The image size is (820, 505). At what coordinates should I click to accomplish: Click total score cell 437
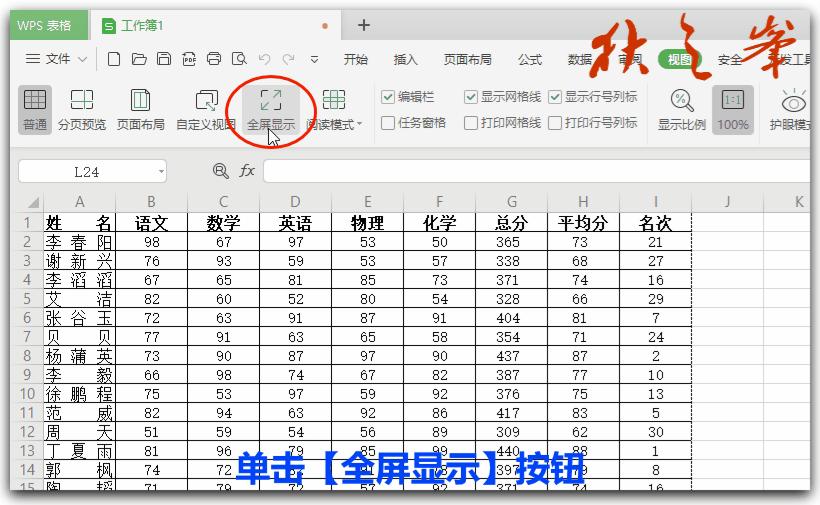pos(511,355)
